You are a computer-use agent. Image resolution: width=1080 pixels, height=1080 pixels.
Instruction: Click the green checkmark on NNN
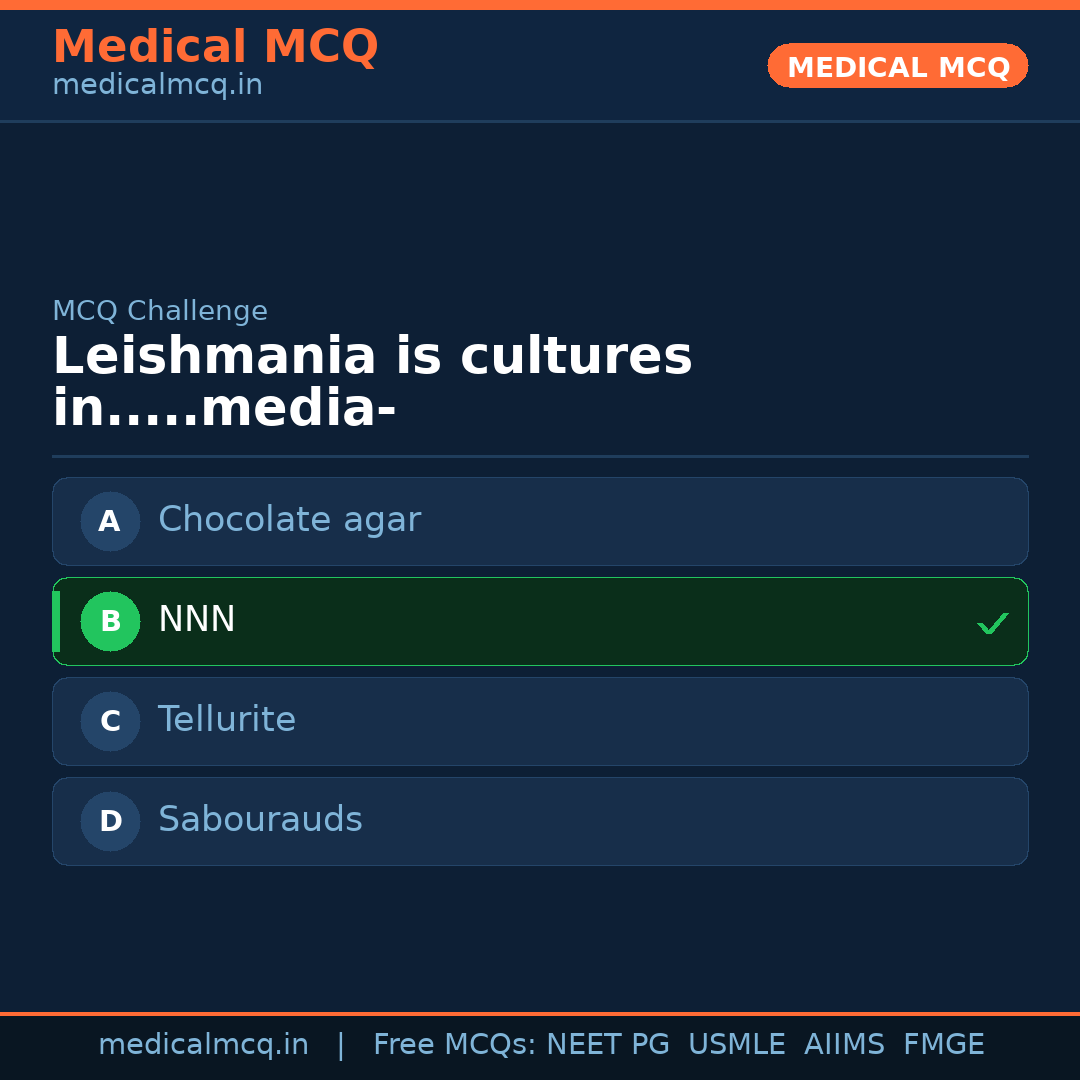[992, 624]
